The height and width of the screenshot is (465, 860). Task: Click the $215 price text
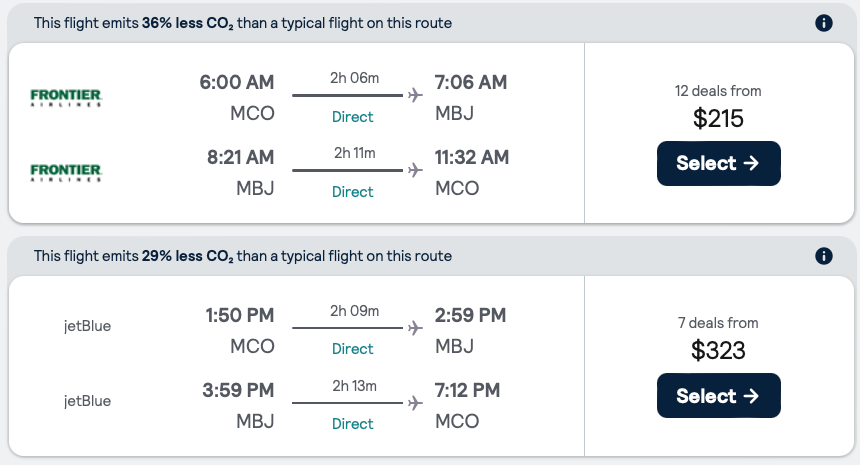718,119
